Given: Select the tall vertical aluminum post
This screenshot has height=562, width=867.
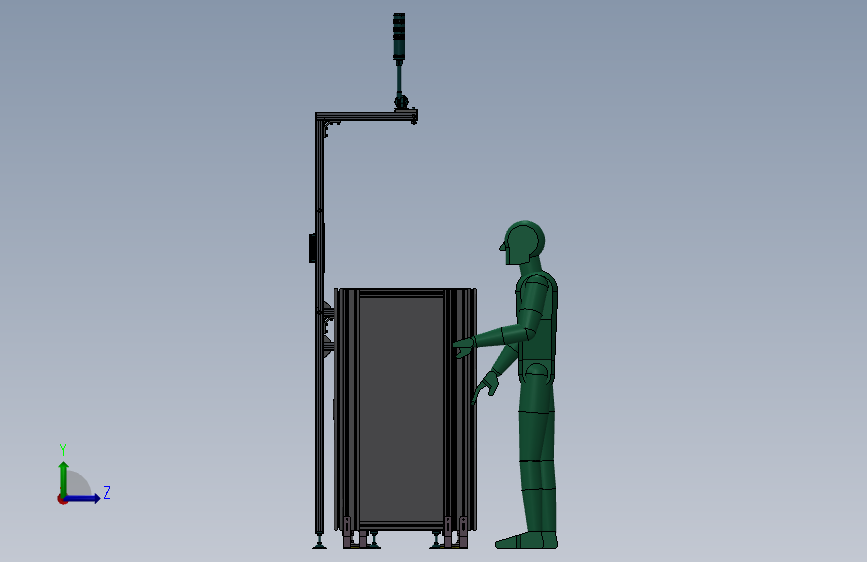Looking at the screenshot, I should coord(319,324).
